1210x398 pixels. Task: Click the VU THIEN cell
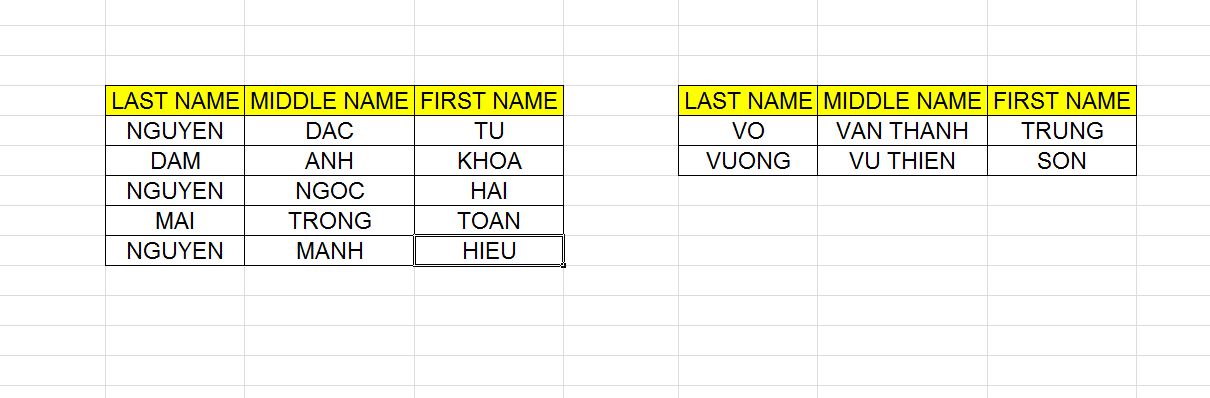(902, 161)
